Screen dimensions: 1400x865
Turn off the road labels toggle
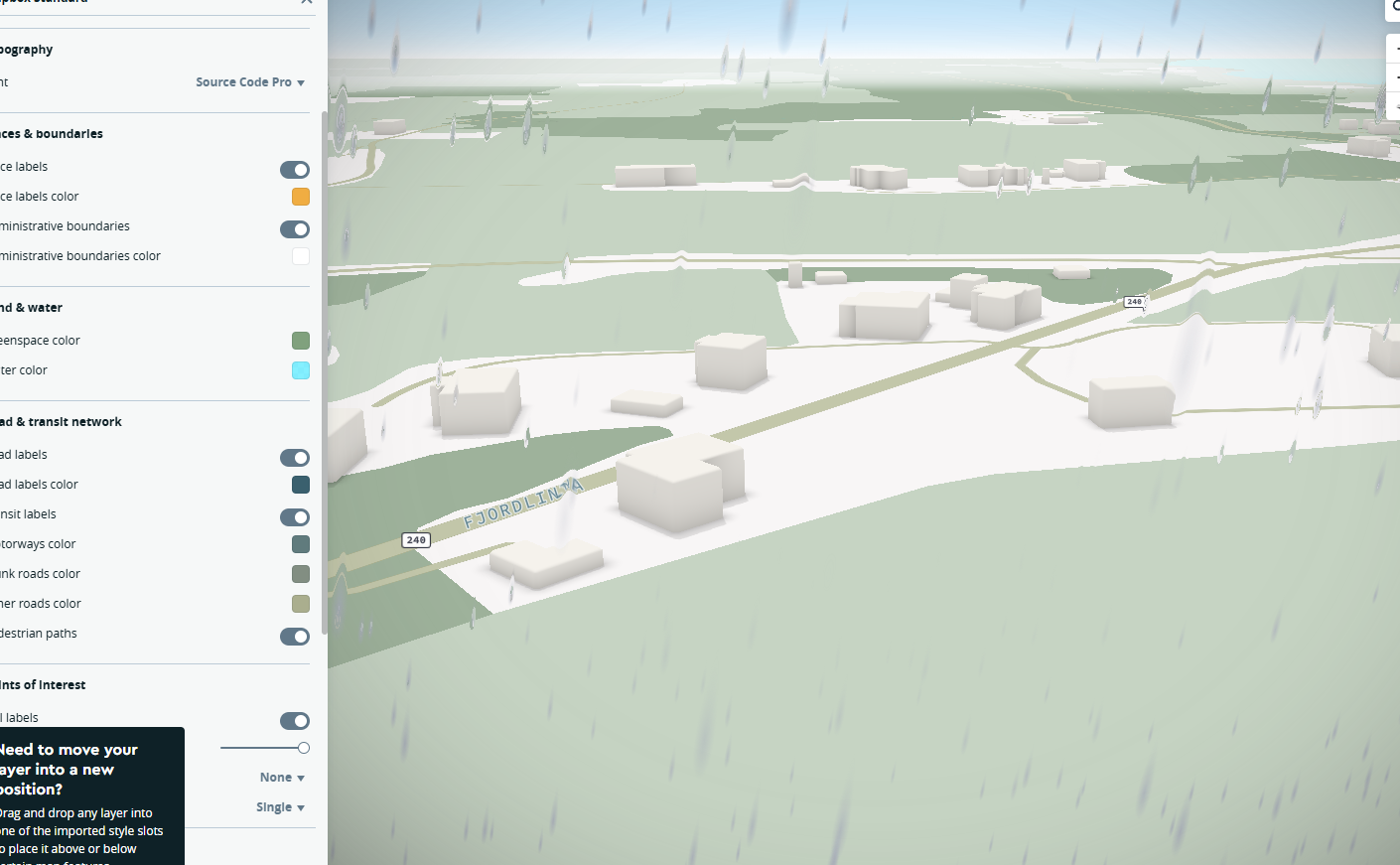295,458
